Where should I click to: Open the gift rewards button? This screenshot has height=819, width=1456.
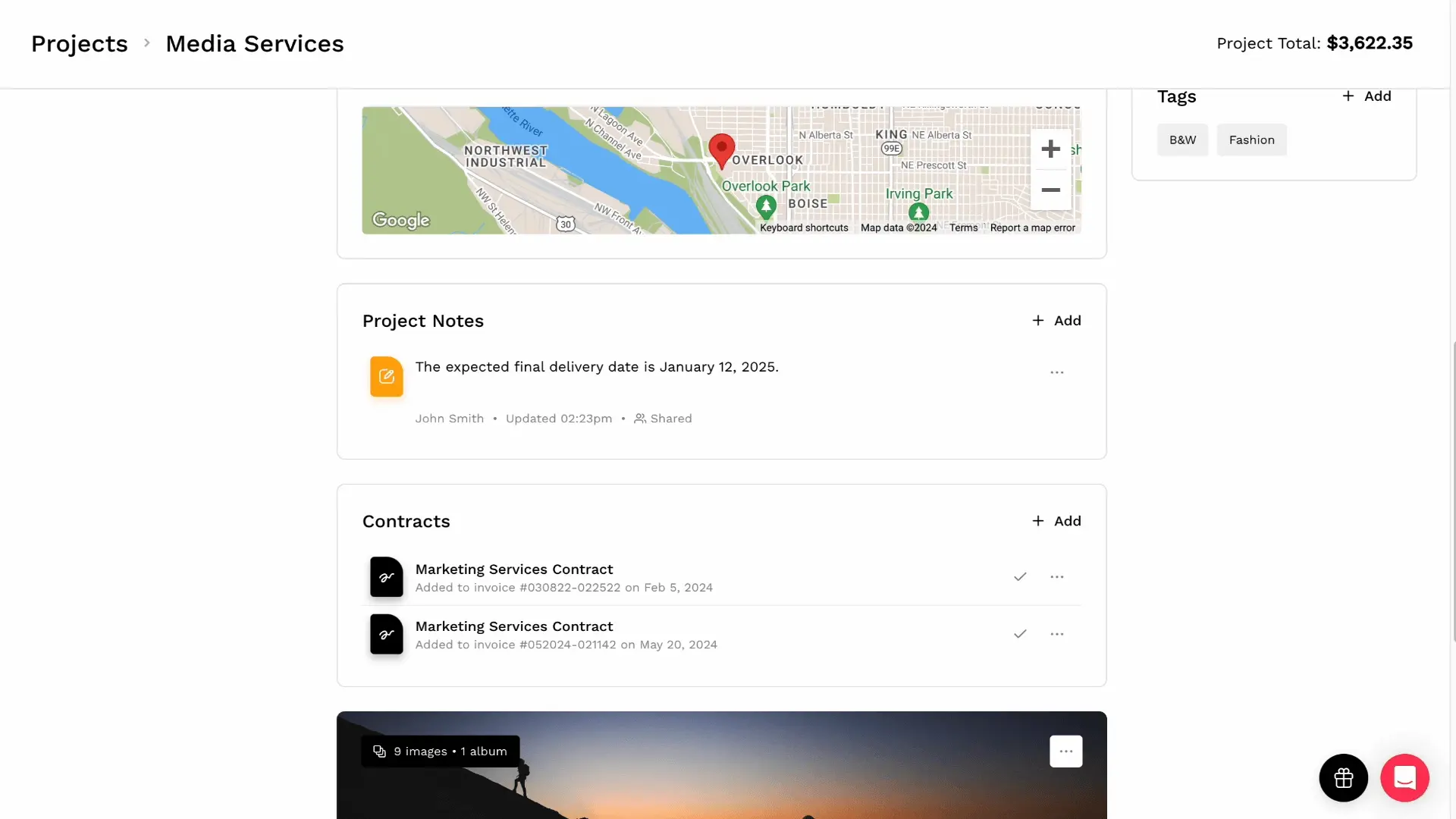(x=1343, y=777)
